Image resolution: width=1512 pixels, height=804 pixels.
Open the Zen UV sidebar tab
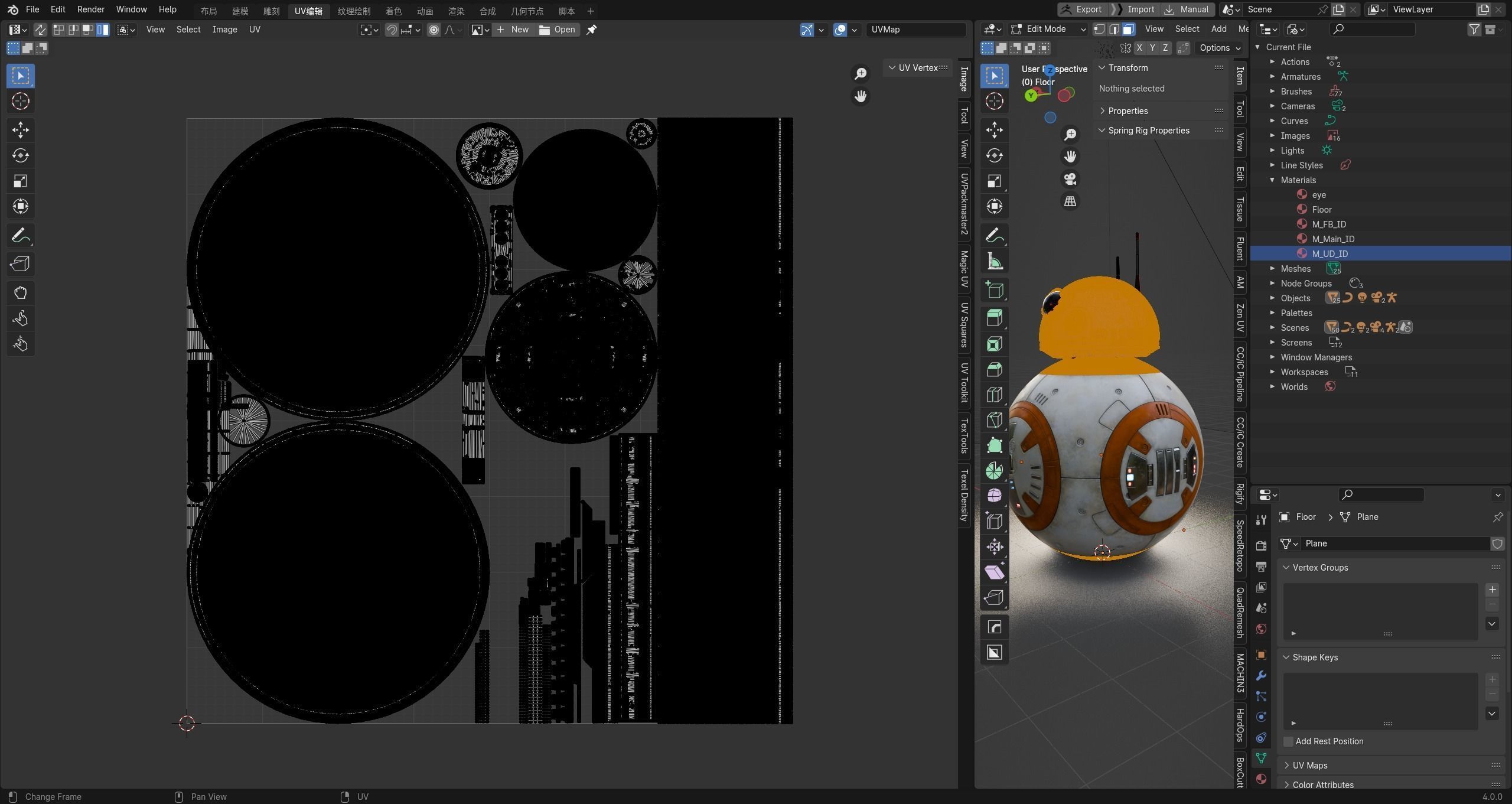pyautogui.click(x=1240, y=318)
